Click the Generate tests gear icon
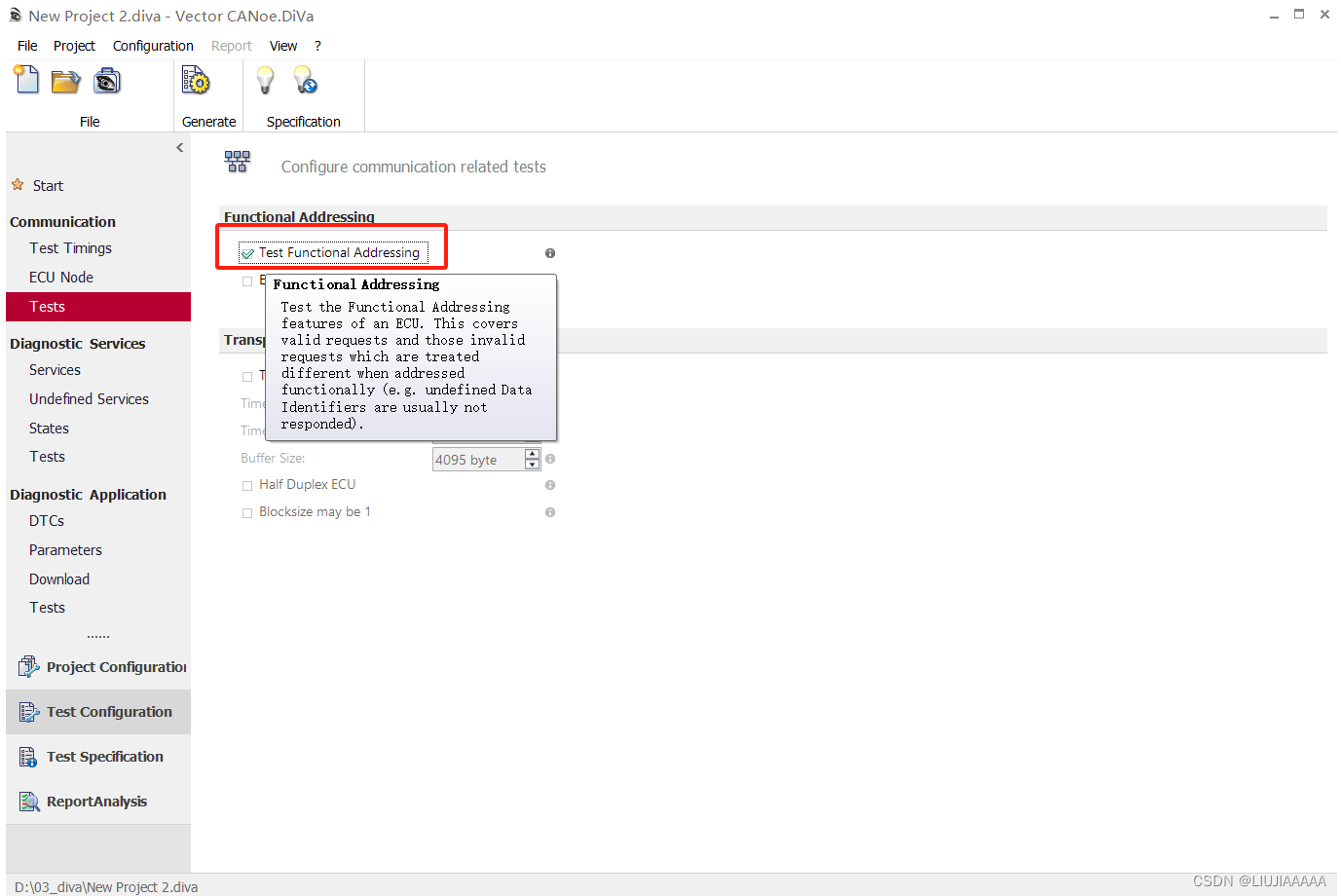The height and width of the screenshot is (896, 1341). 196,81
